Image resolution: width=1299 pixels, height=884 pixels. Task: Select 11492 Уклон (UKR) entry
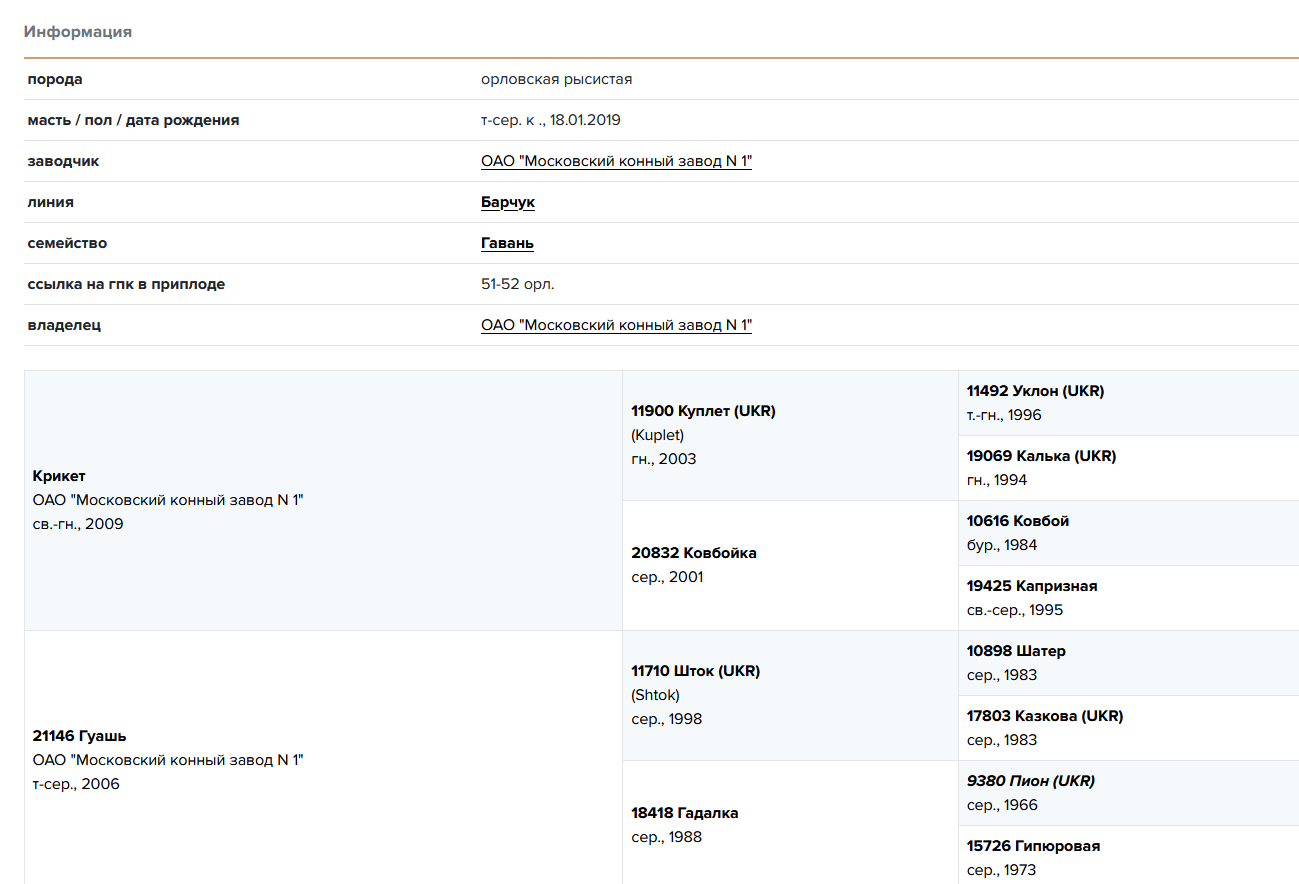(x=1035, y=391)
